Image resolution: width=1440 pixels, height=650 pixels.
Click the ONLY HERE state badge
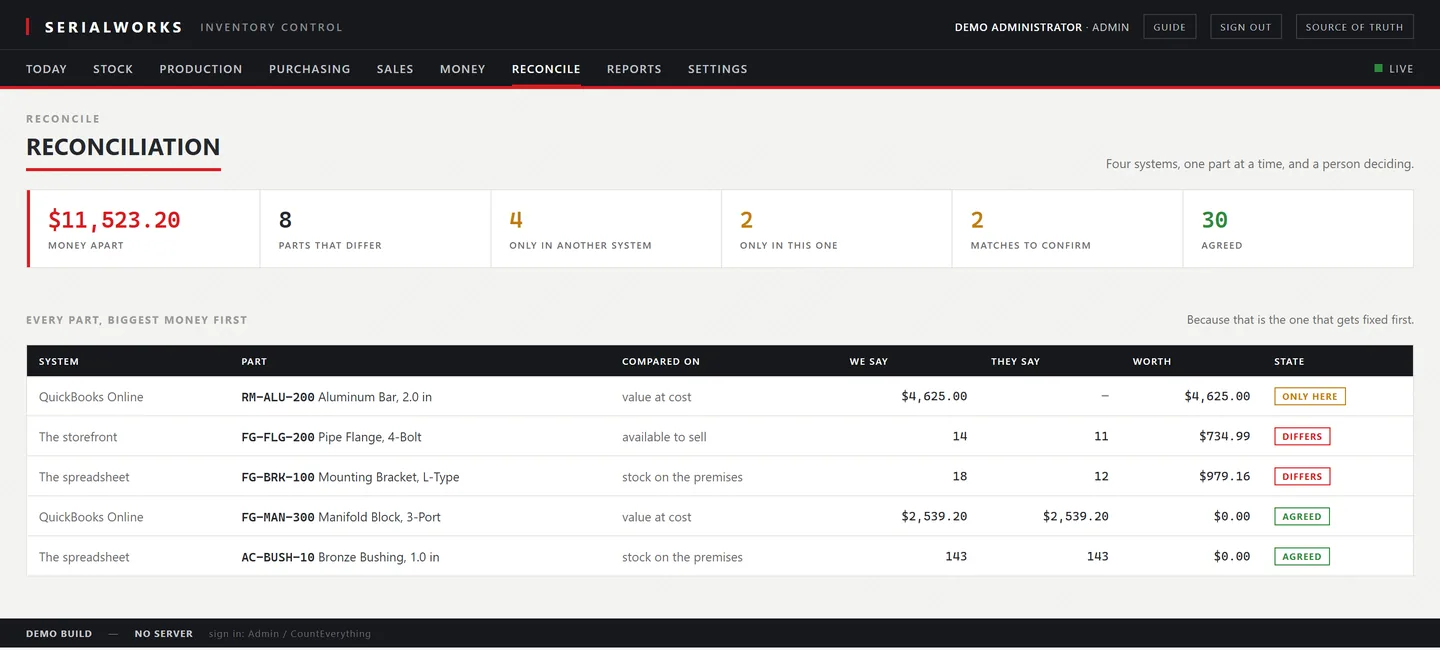coord(1310,397)
